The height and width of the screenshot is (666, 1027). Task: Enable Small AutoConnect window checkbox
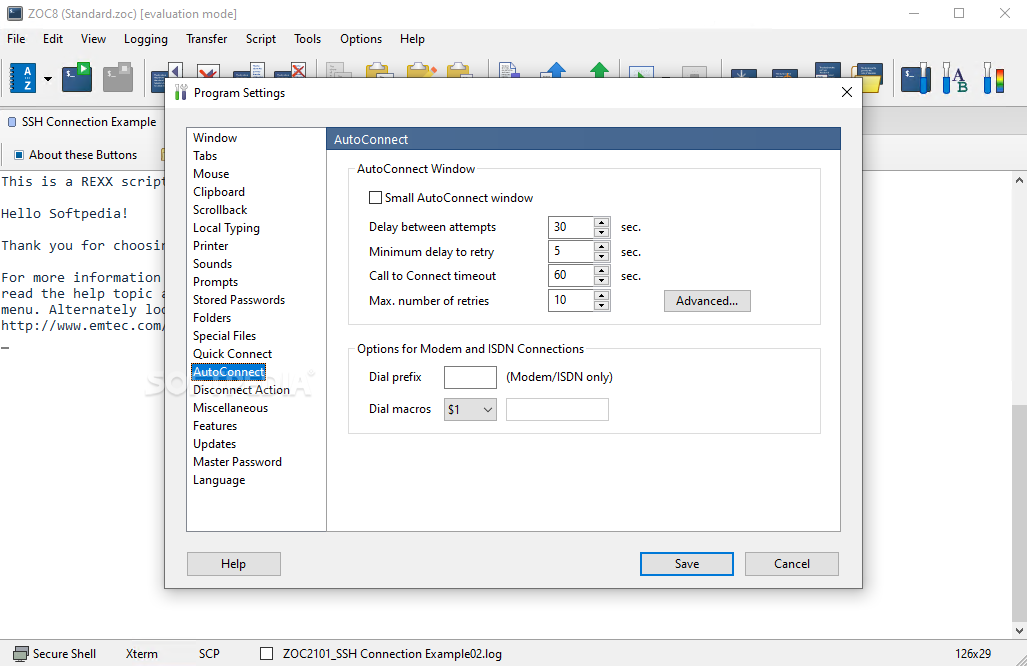(x=375, y=198)
